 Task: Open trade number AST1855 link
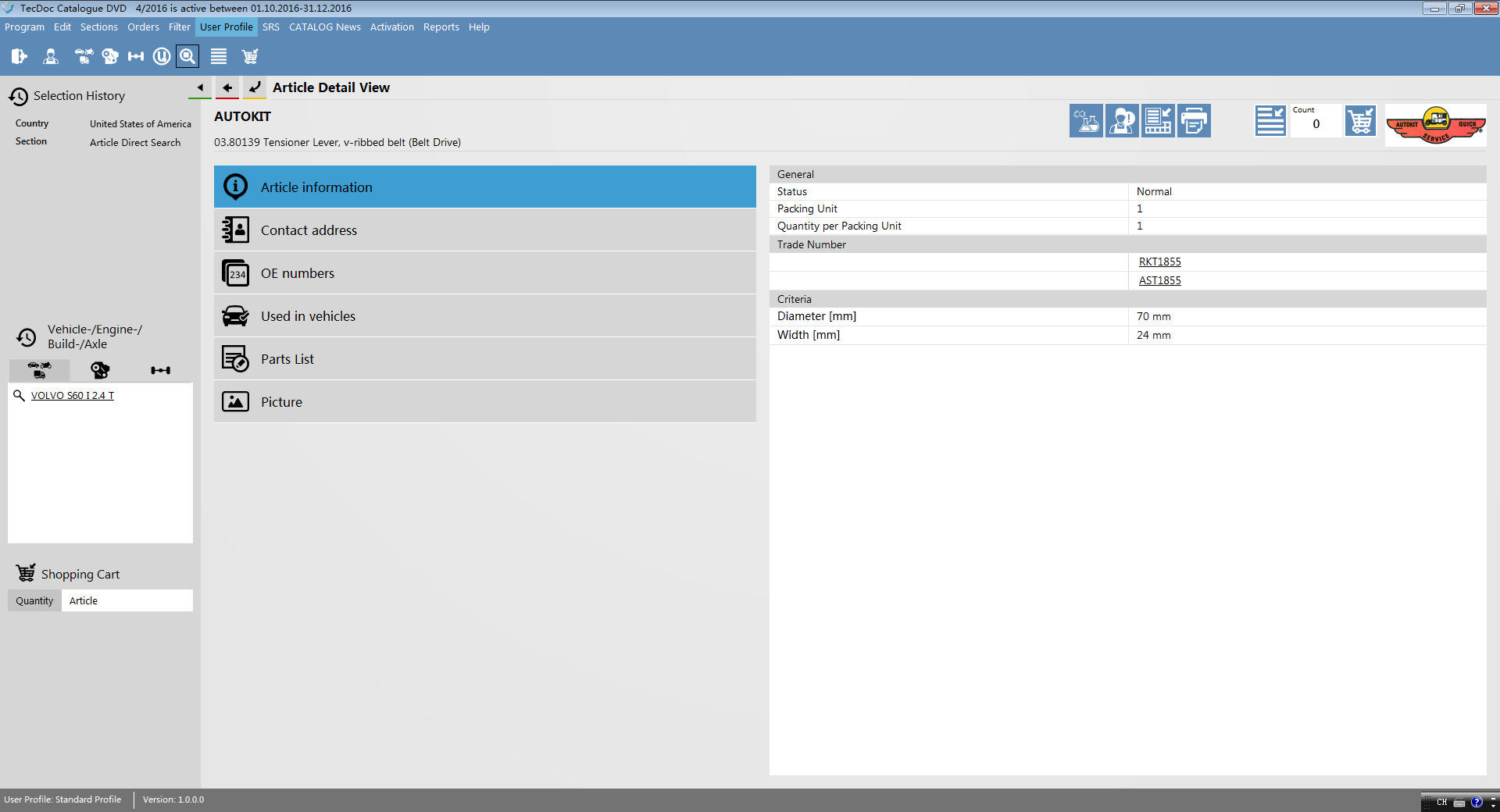(x=1160, y=280)
